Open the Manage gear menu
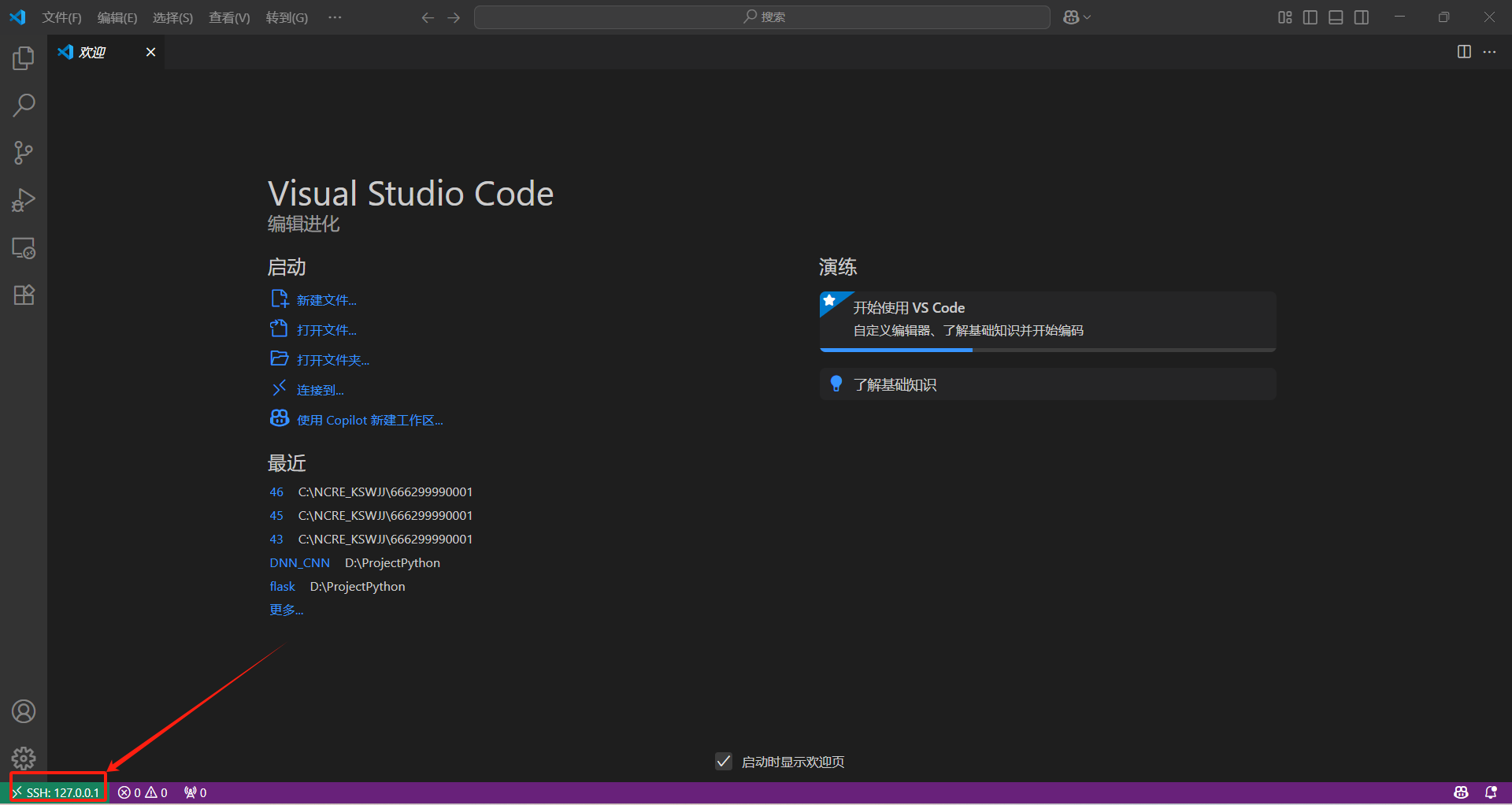The image size is (1512, 805). 24,758
